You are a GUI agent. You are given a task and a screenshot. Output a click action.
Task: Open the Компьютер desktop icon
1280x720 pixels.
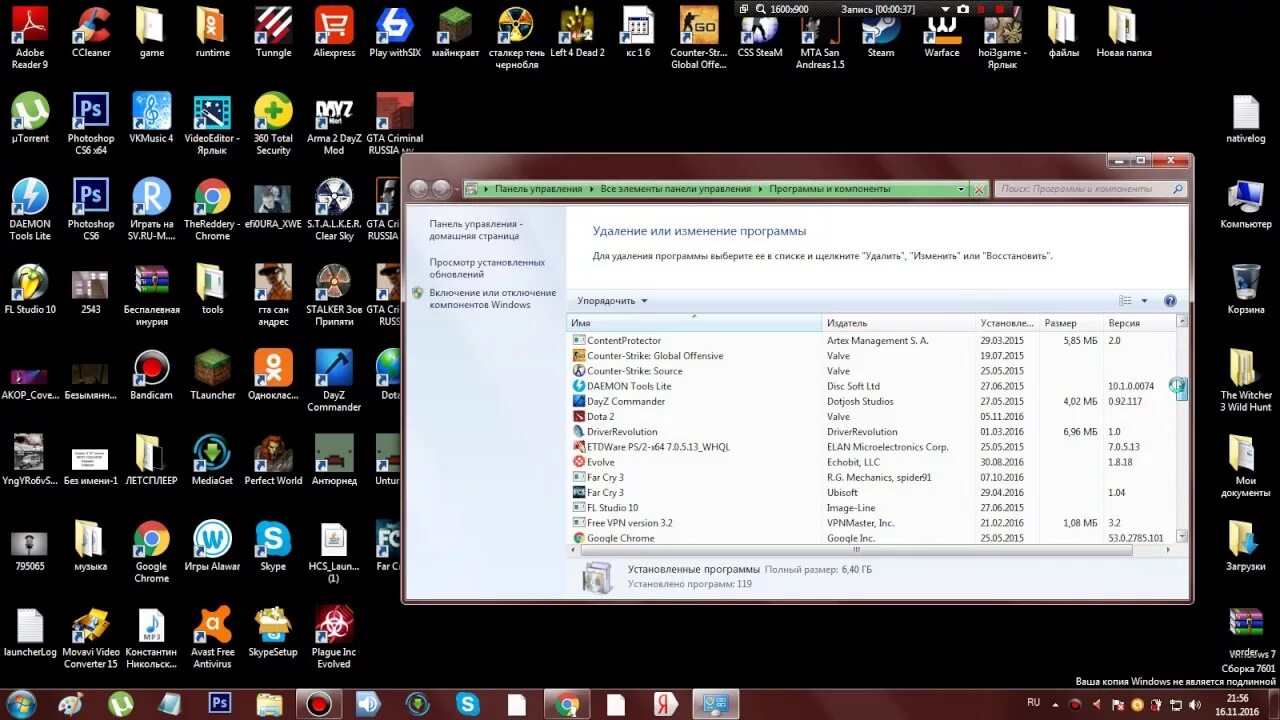click(x=1246, y=204)
